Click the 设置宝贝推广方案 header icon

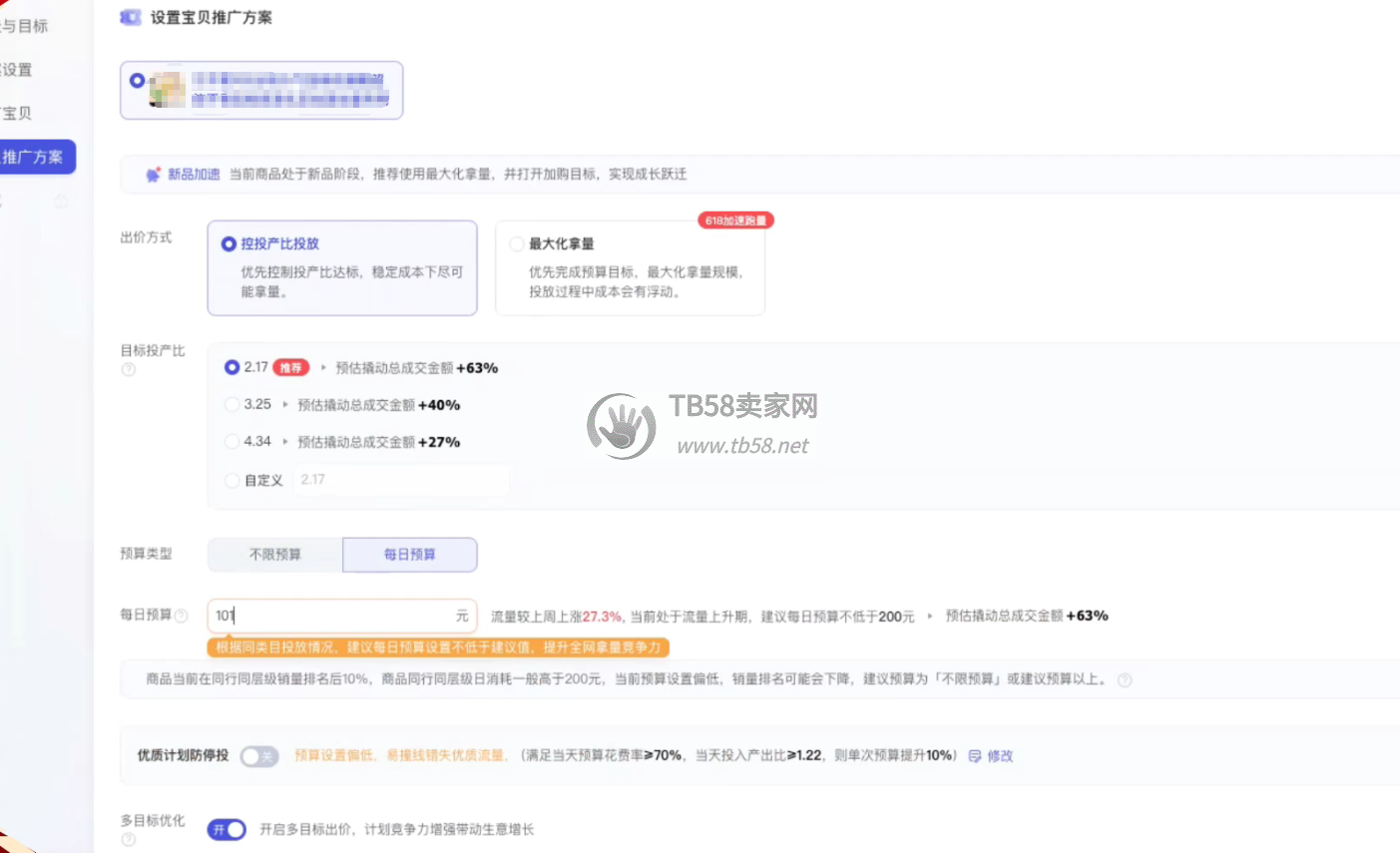pyautogui.click(x=131, y=17)
